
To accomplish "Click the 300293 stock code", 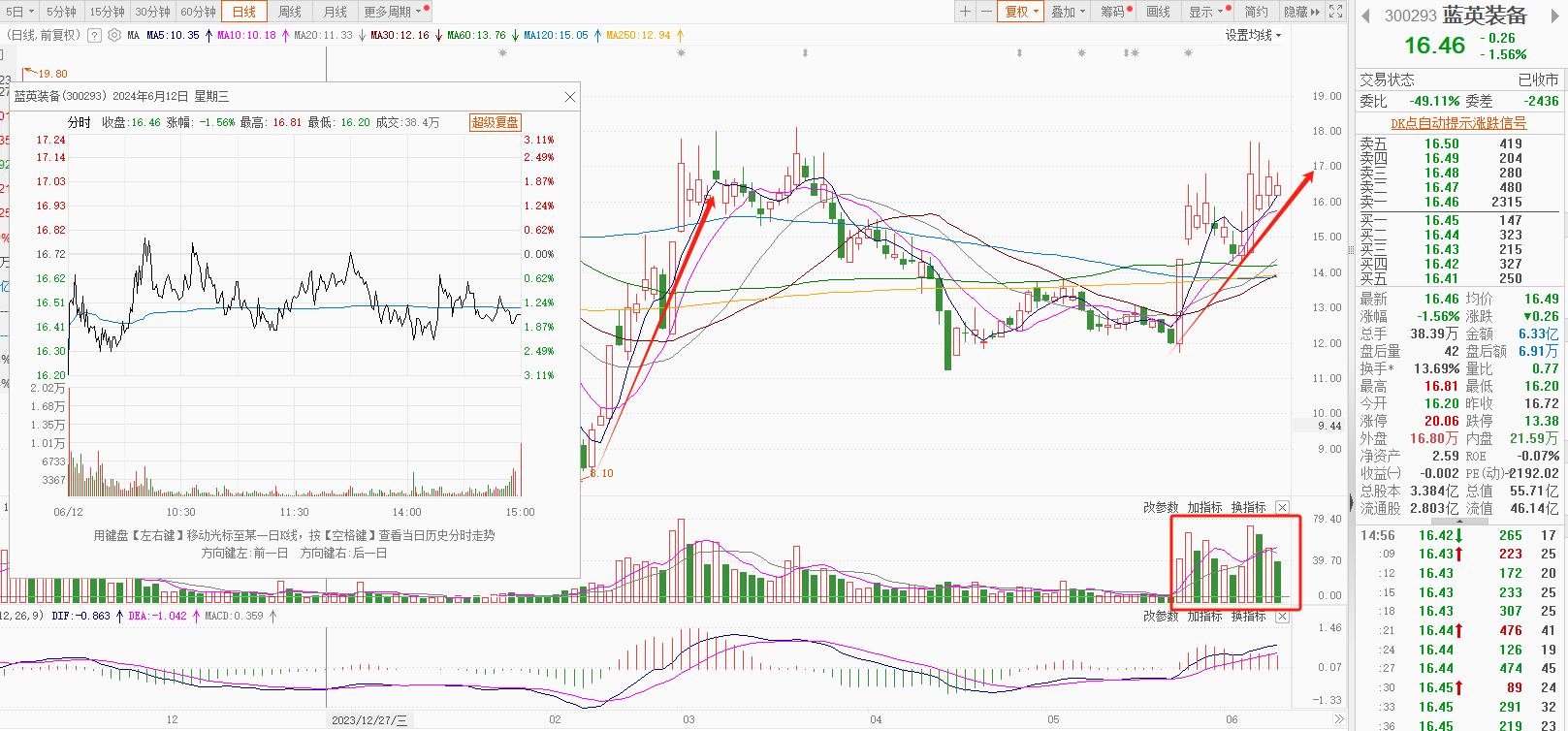I will (x=1410, y=16).
